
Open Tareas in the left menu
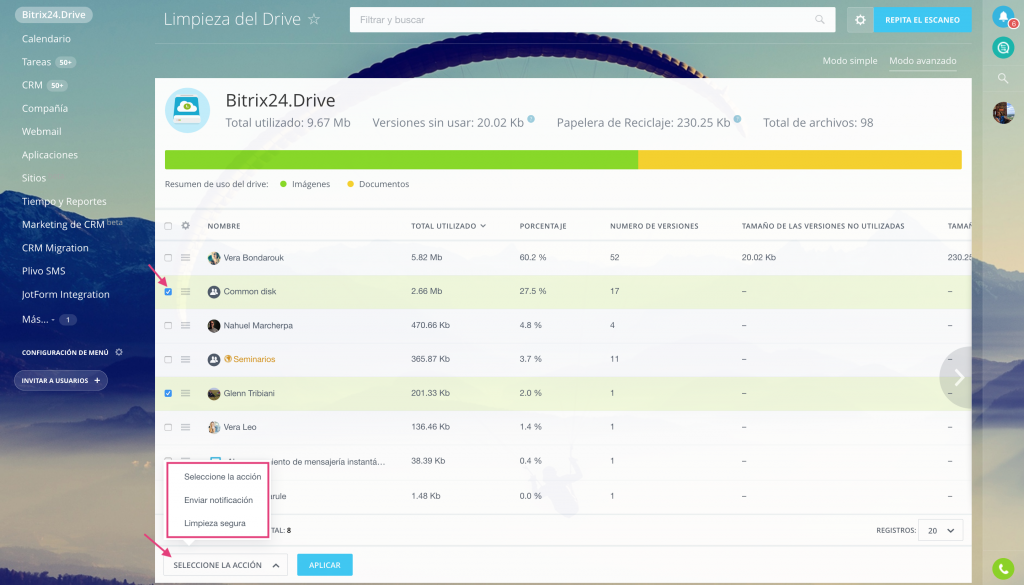[x=36, y=62]
